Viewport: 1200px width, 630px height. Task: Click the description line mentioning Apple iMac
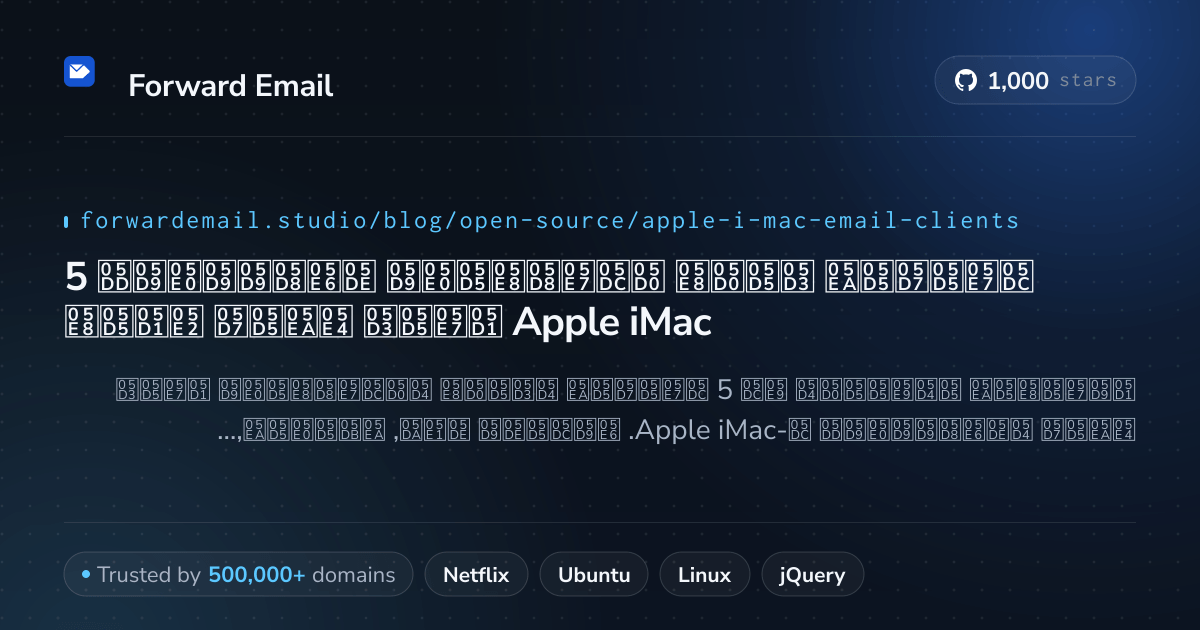pos(677,433)
